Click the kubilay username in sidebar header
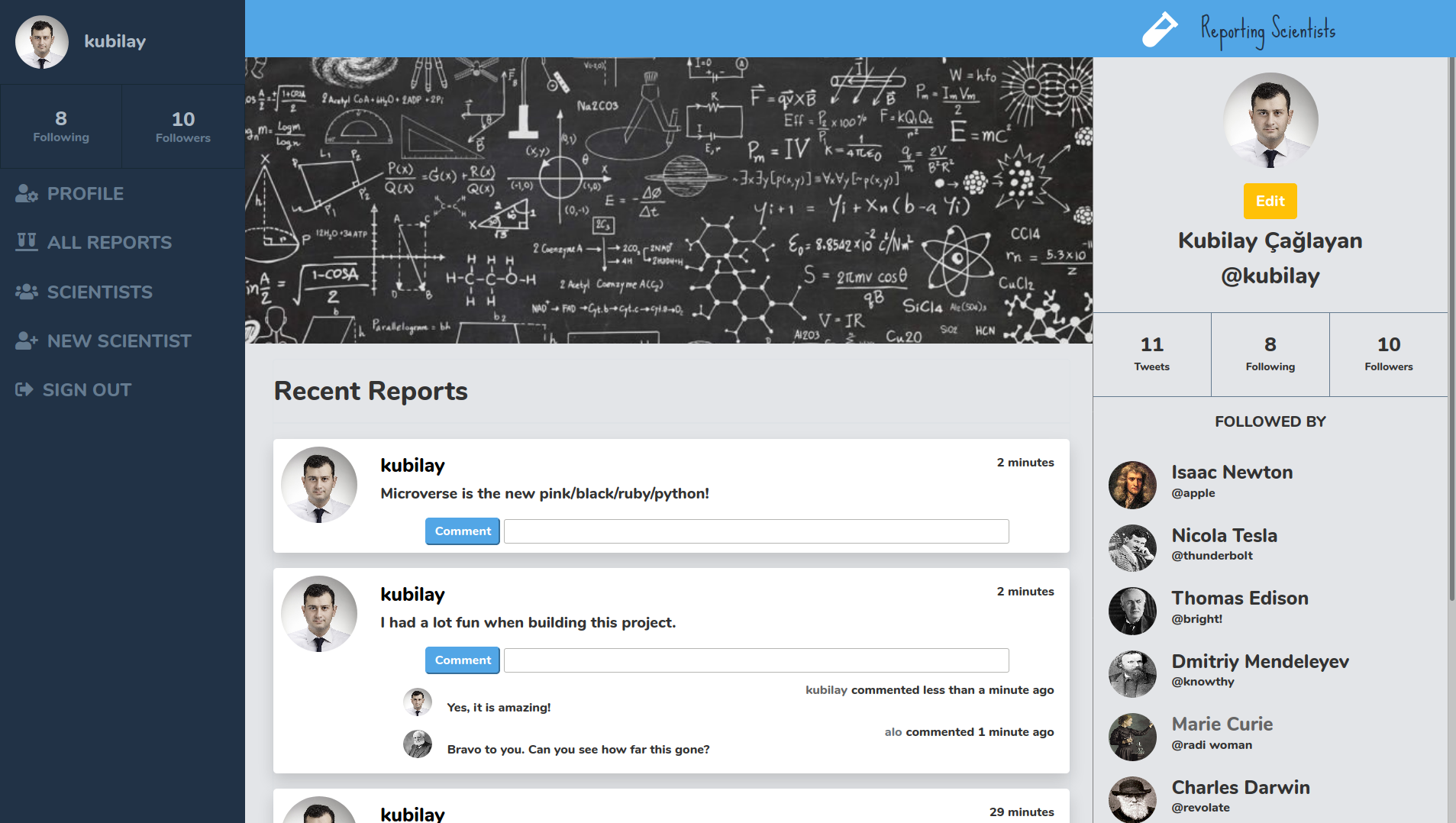This screenshot has height=823, width=1456. coord(115,41)
